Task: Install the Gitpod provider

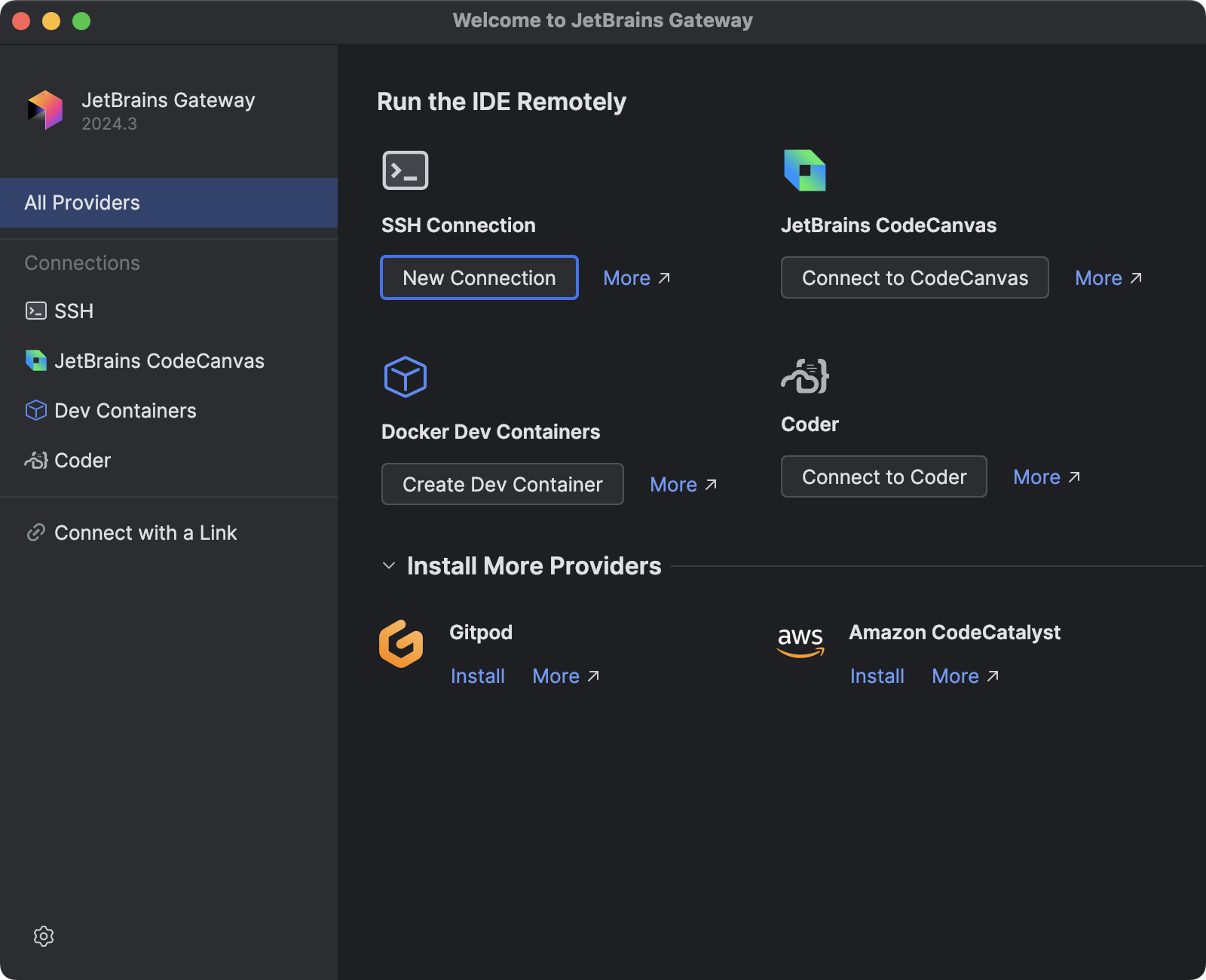Action: point(477,676)
